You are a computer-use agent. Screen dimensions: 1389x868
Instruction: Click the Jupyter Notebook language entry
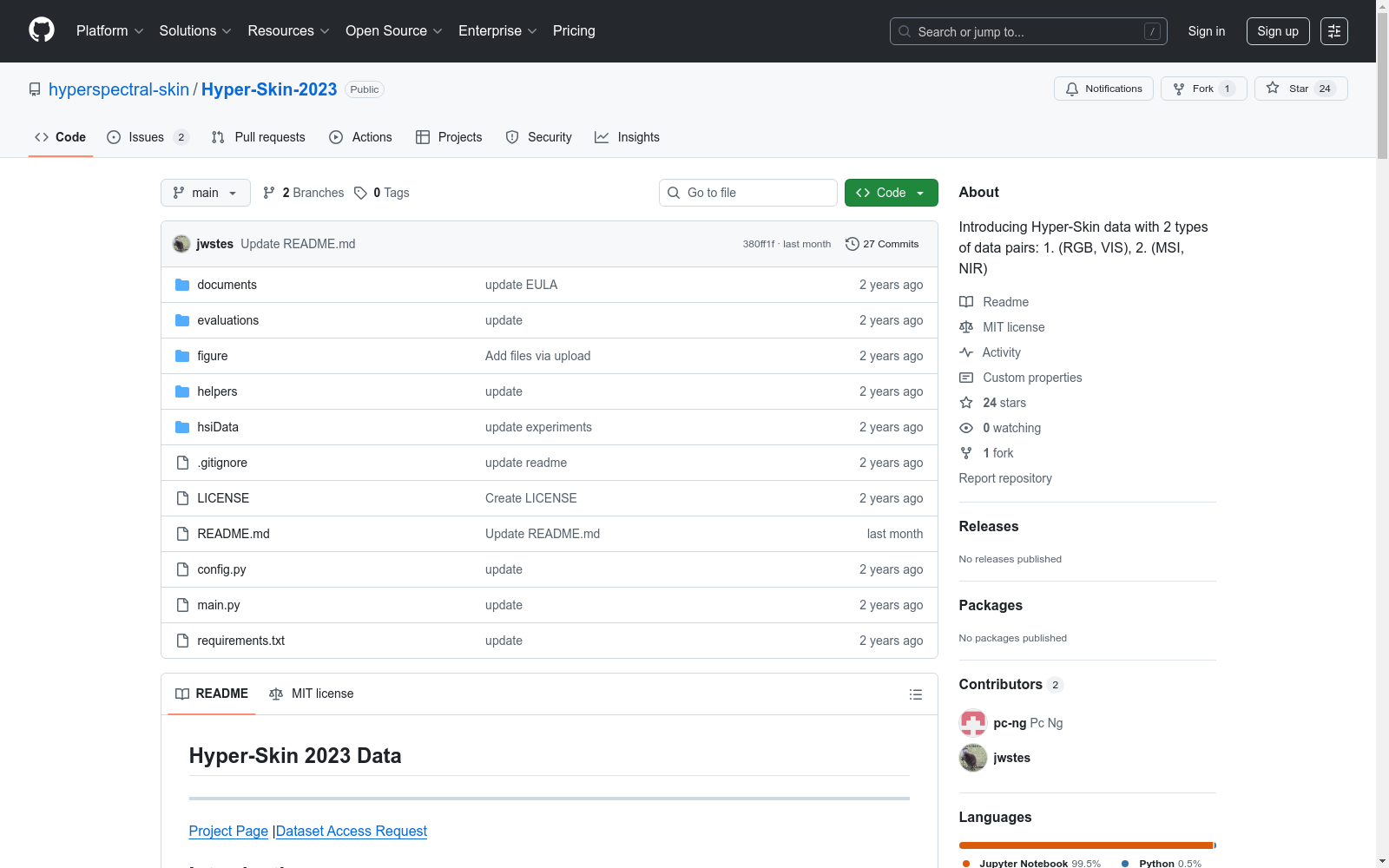1031,863
